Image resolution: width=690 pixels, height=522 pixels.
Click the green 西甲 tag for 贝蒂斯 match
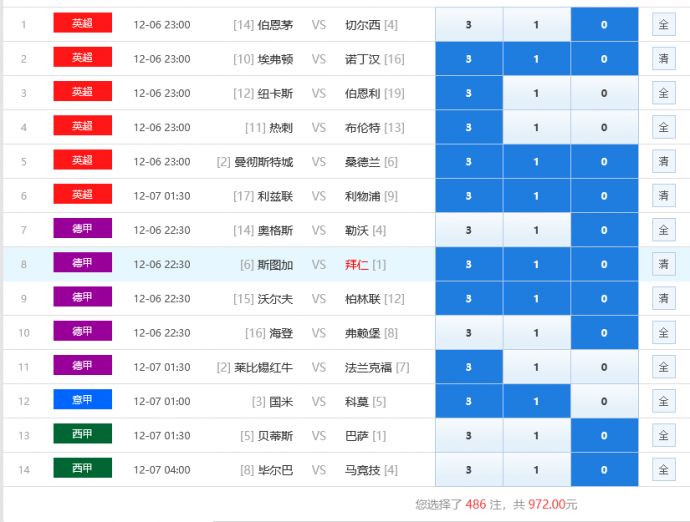82,435
